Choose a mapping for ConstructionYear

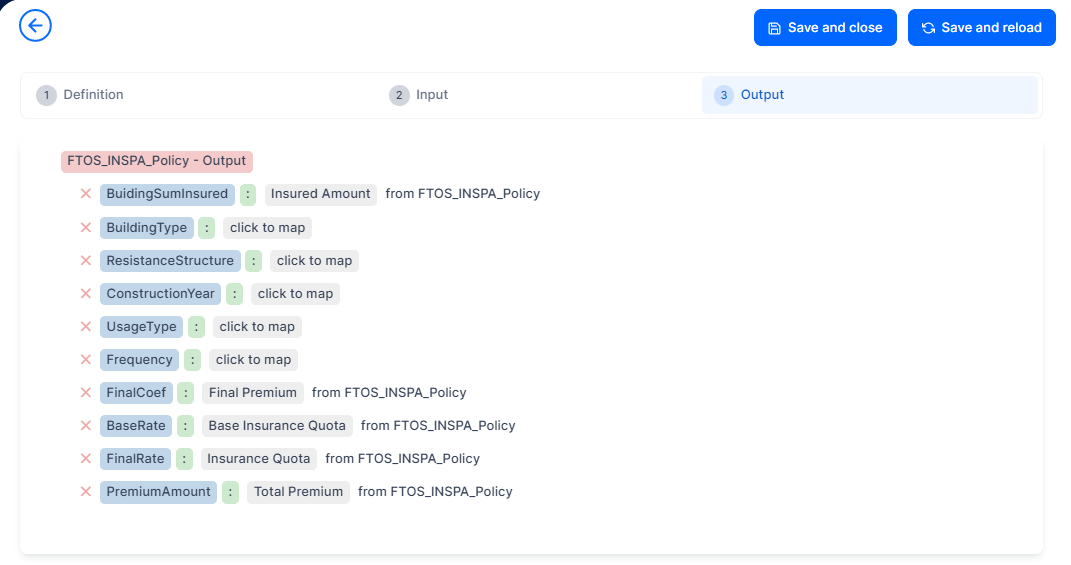[x=295, y=294]
